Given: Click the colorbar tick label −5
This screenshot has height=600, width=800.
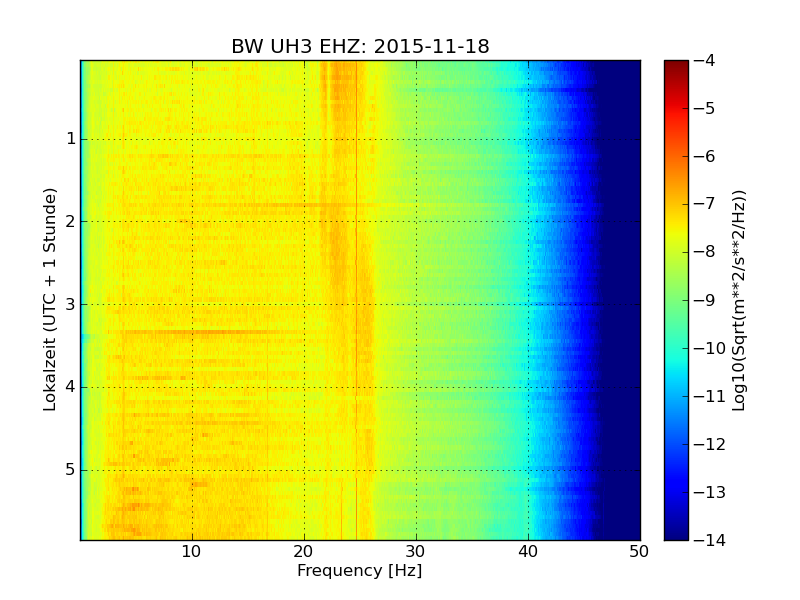Looking at the screenshot, I should click(x=705, y=109).
